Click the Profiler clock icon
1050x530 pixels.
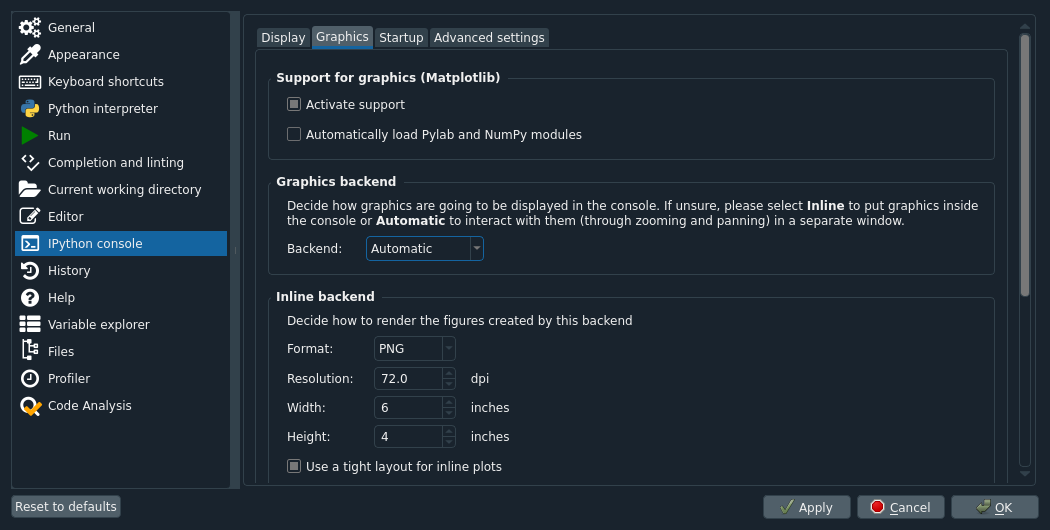point(30,379)
